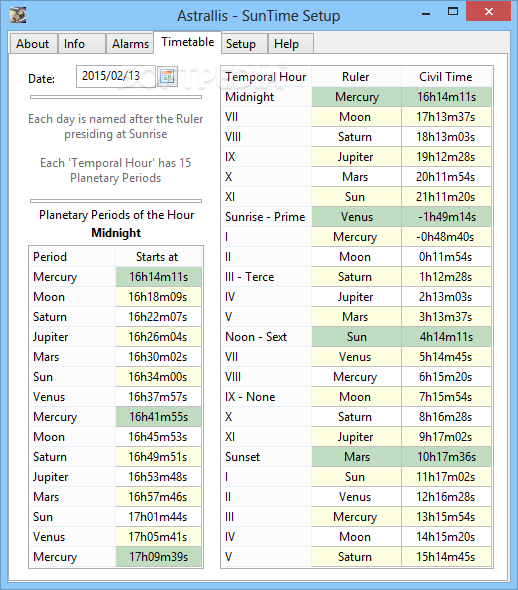Click civil time 0h11m54s

[x=447, y=257]
